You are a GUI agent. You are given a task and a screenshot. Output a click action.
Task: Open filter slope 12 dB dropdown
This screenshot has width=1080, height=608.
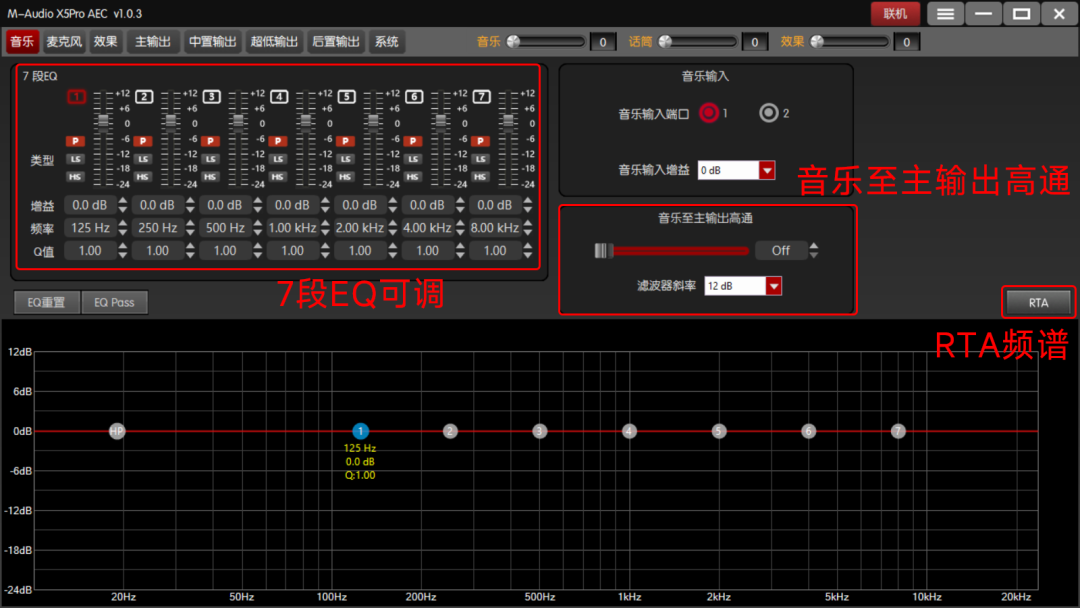[x=773, y=286]
